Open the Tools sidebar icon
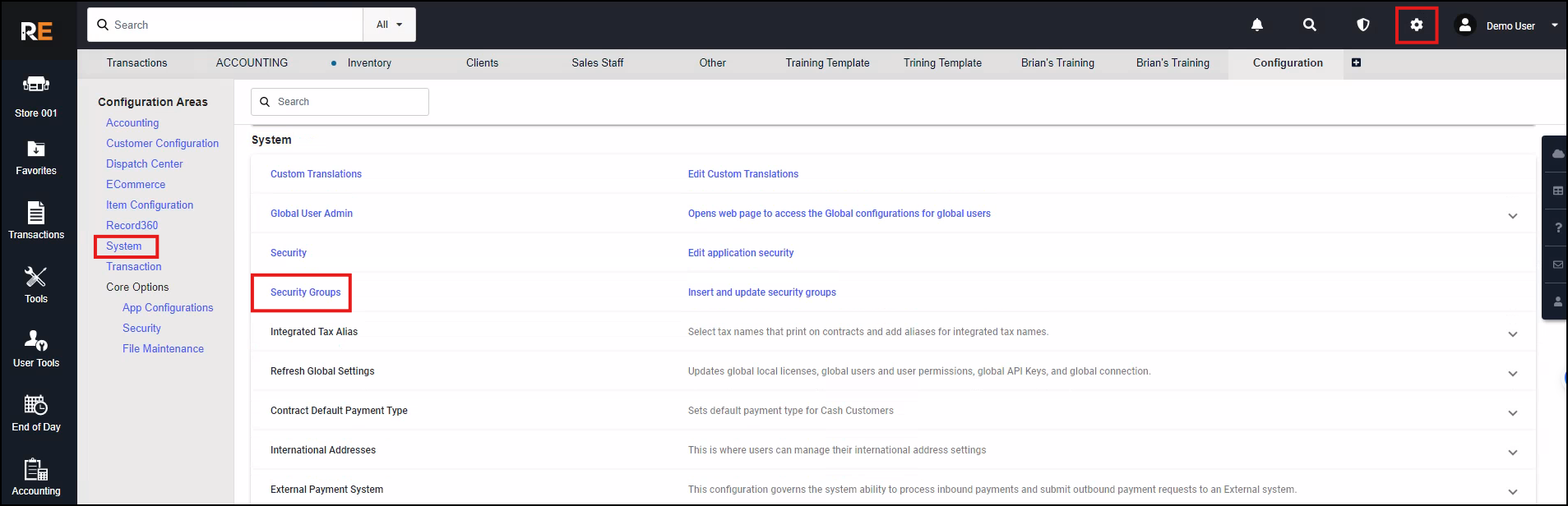Image resolution: width=1568 pixels, height=506 pixels. tap(36, 285)
